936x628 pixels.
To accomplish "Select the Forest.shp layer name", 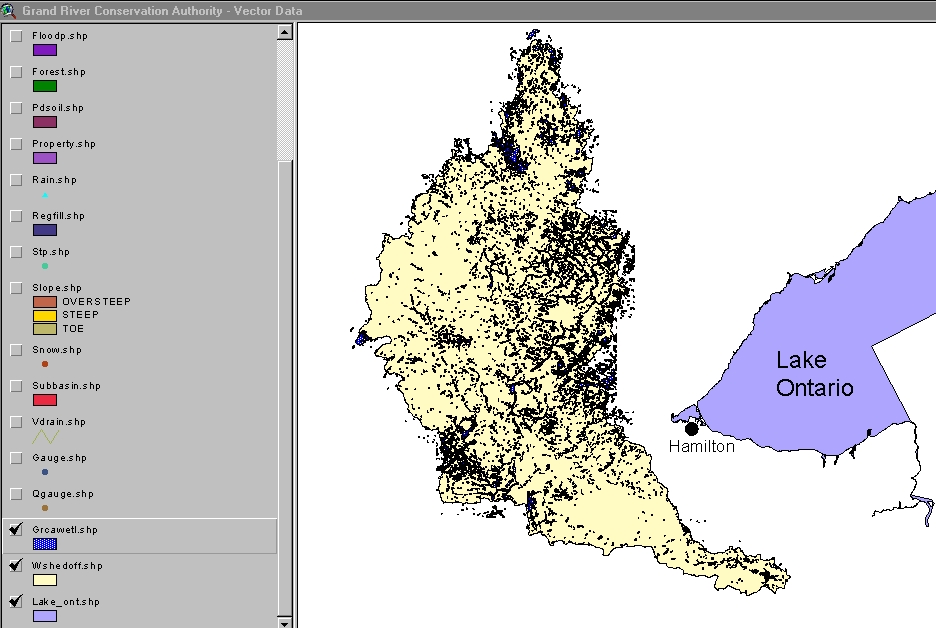I will pyautogui.click(x=59, y=72).
